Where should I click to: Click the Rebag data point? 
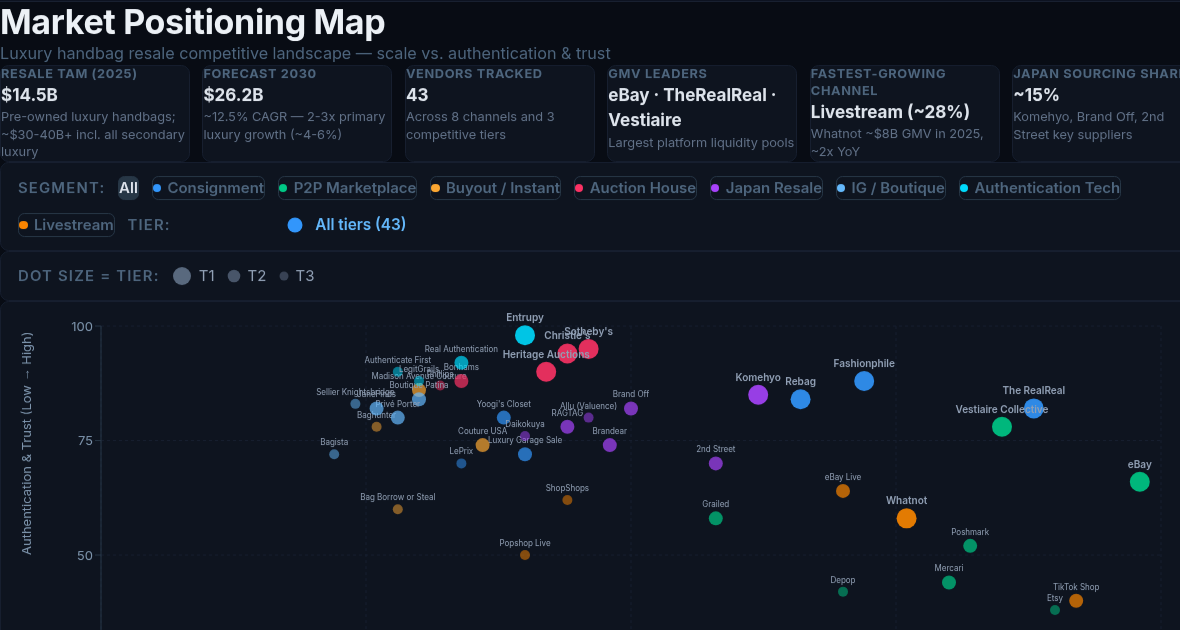[x=801, y=400]
